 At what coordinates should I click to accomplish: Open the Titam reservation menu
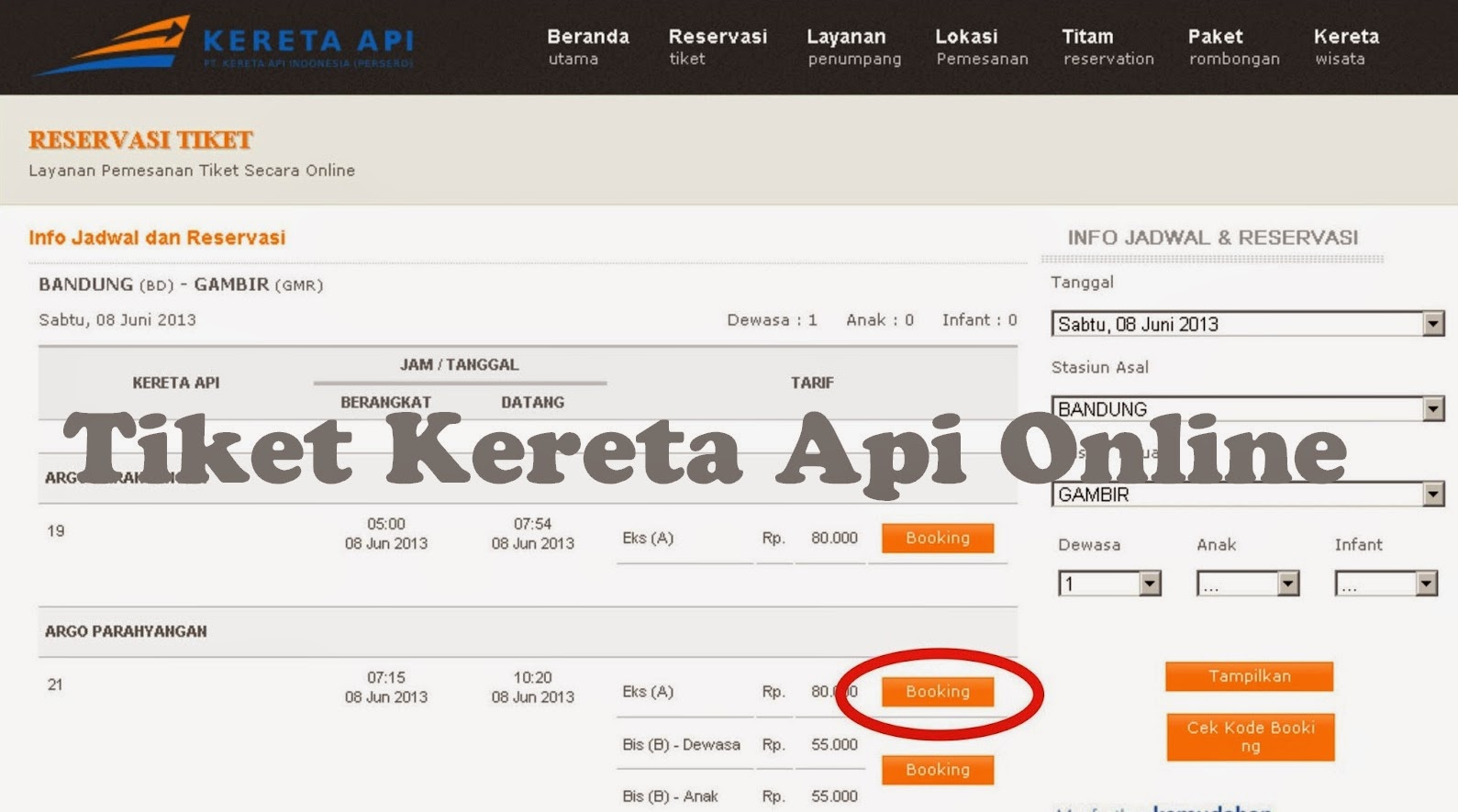1108,47
